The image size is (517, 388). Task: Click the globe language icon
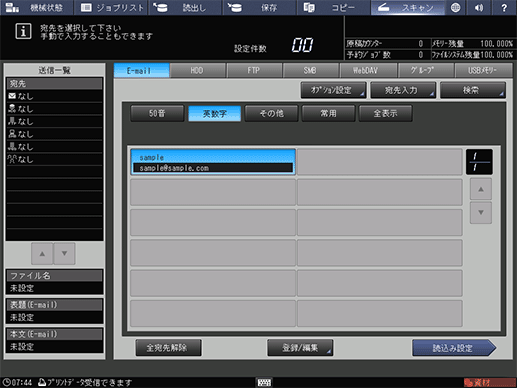coord(455,7)
